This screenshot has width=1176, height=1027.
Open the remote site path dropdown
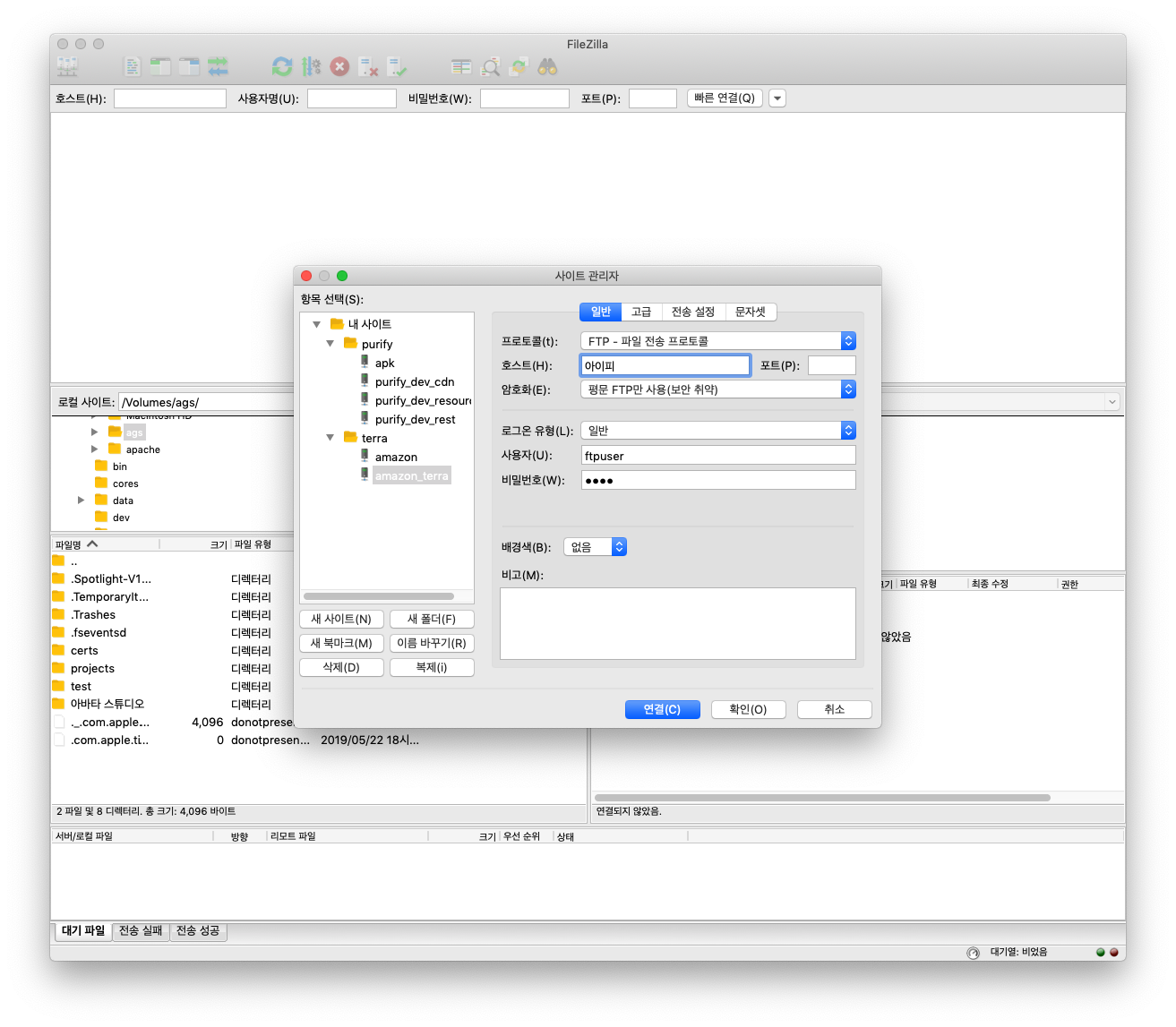(1112, 402)
